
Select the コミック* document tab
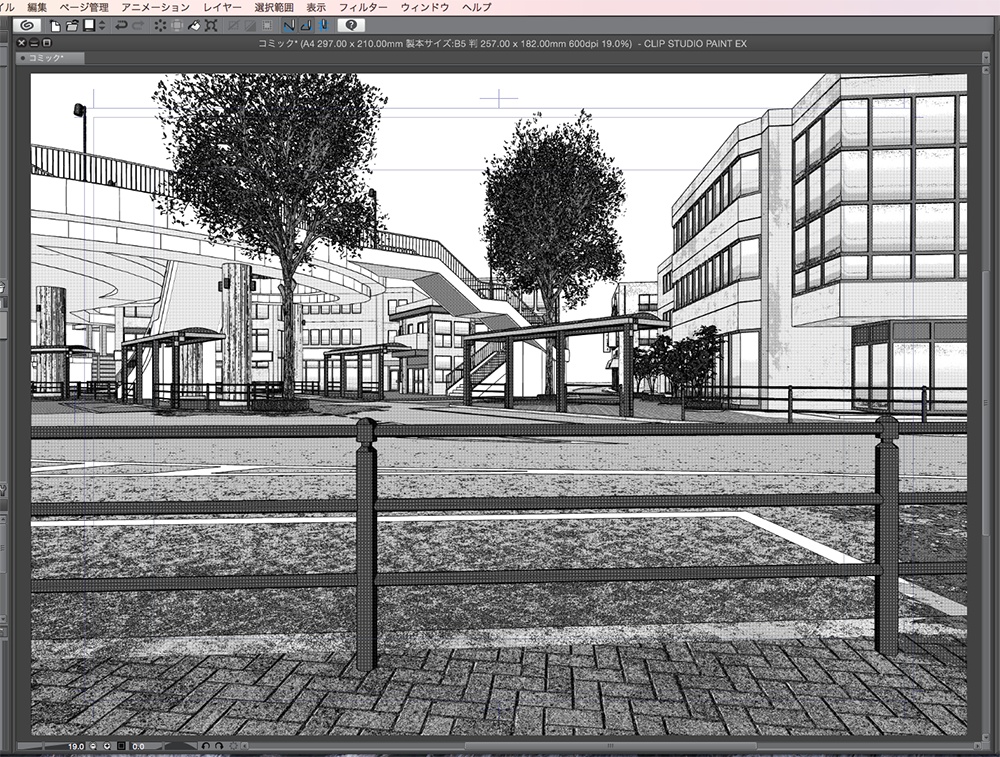click(50, 58)
